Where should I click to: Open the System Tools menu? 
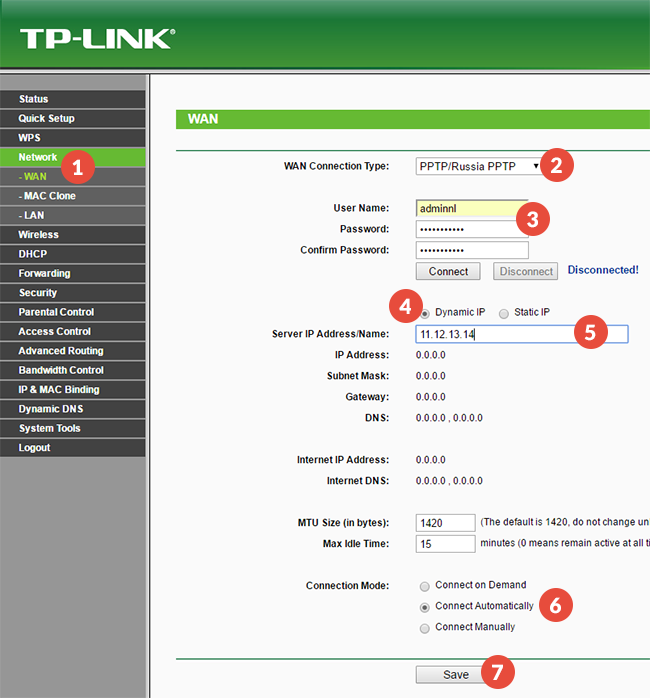pyautogui.click(x=49, y=429)
